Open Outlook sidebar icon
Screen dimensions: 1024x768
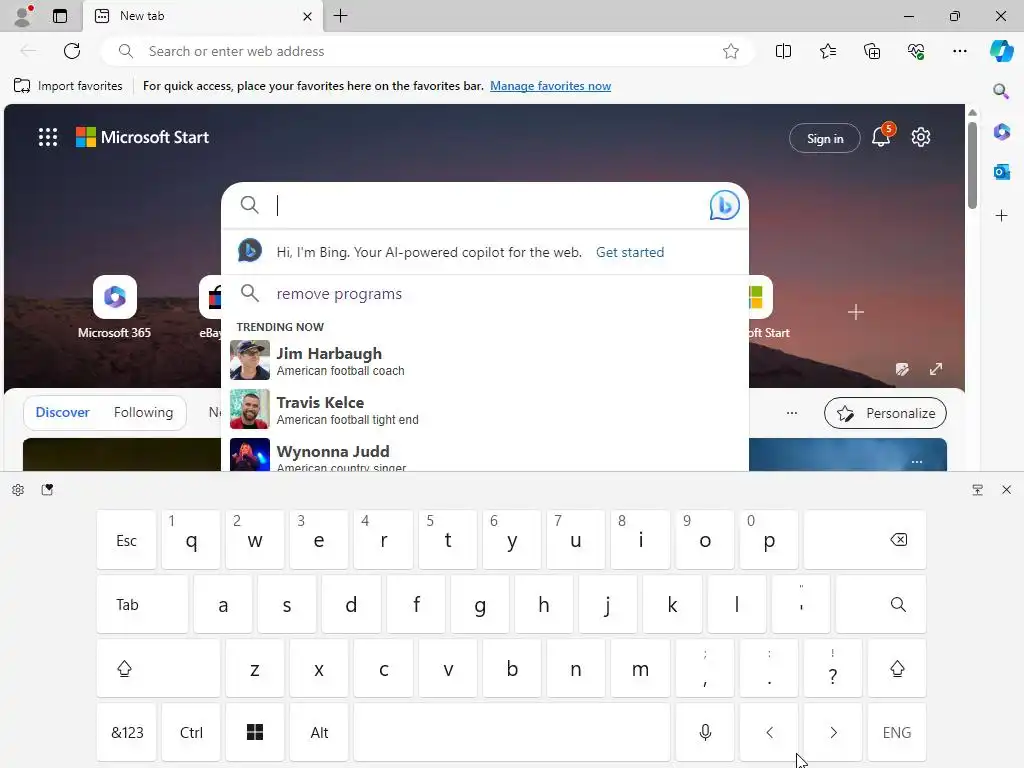click(1001, 172)
